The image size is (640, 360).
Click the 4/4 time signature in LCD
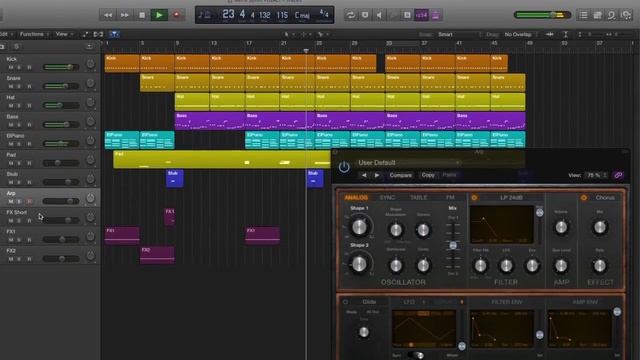(324, 14)
